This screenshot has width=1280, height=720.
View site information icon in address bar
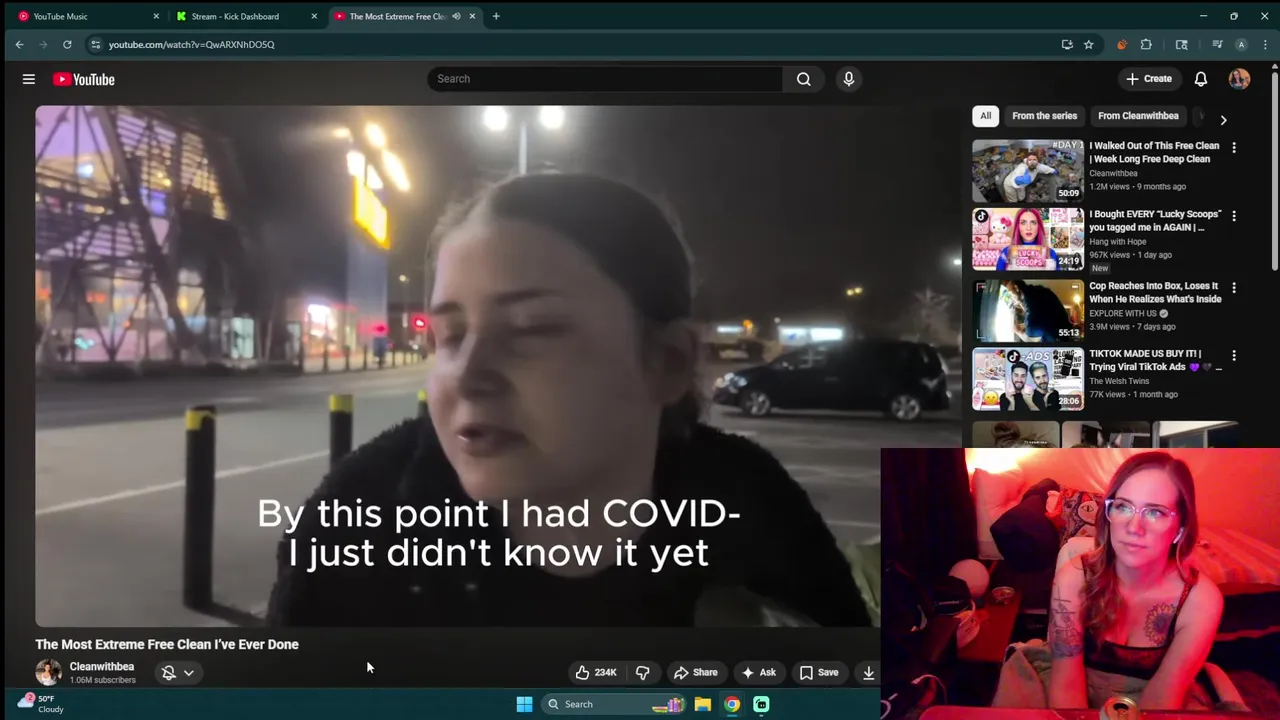pos(95,44)
